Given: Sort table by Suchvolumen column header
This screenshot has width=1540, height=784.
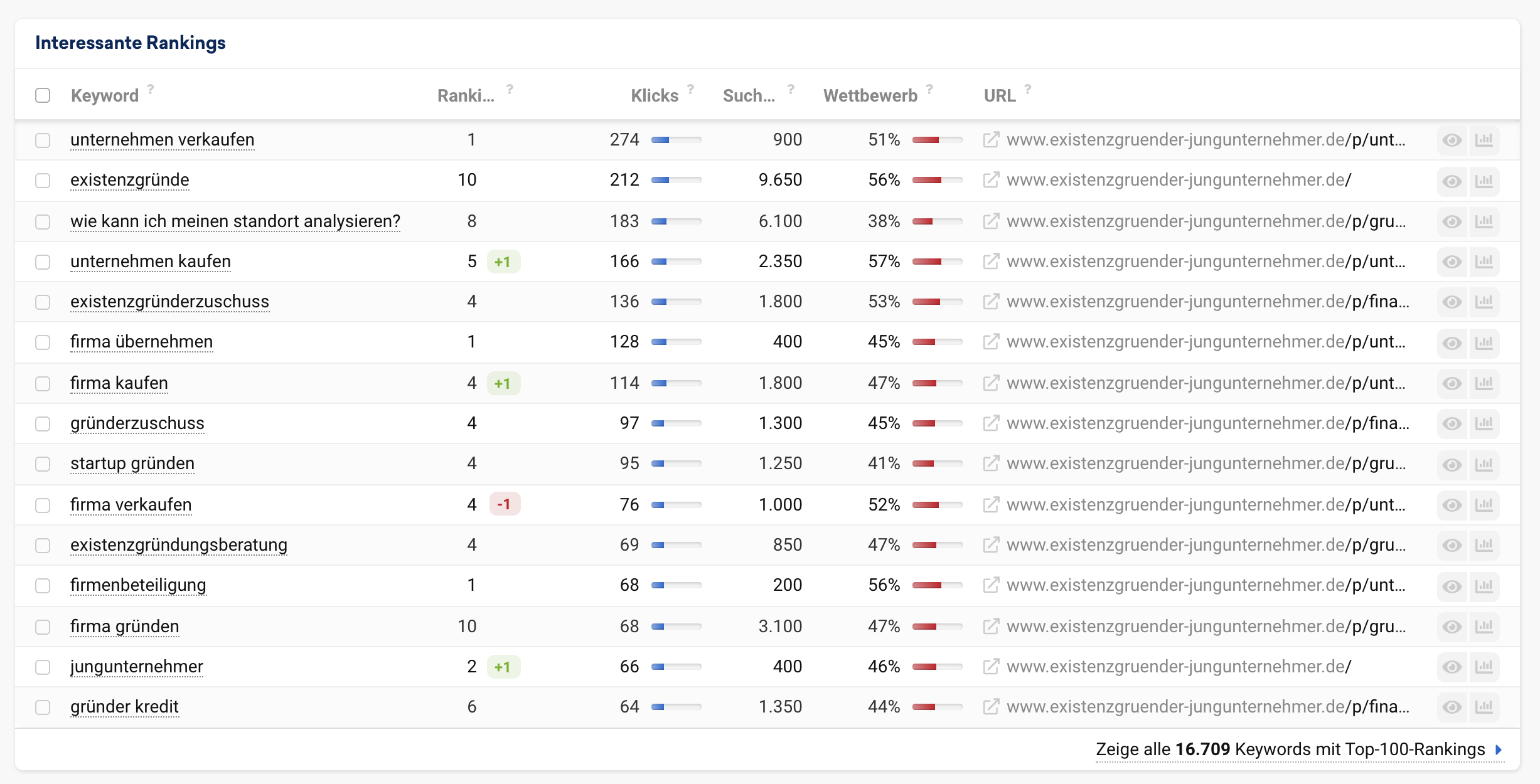Looking at the screenshot, I should [x=749, y=95].
